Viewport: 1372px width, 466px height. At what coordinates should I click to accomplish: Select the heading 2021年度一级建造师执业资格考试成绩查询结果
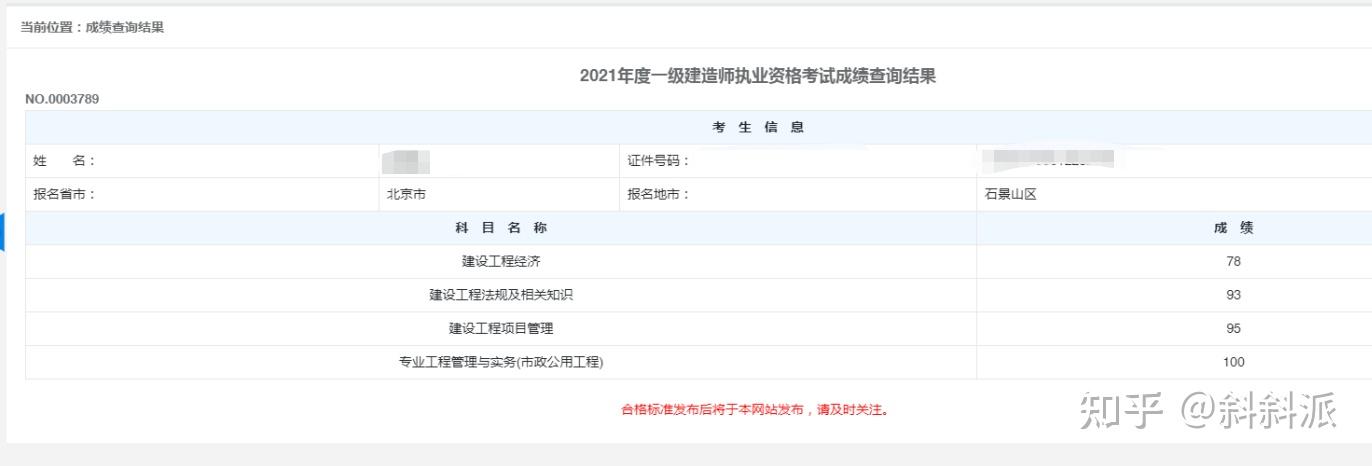pyautogui.click(x=758, y=76)
